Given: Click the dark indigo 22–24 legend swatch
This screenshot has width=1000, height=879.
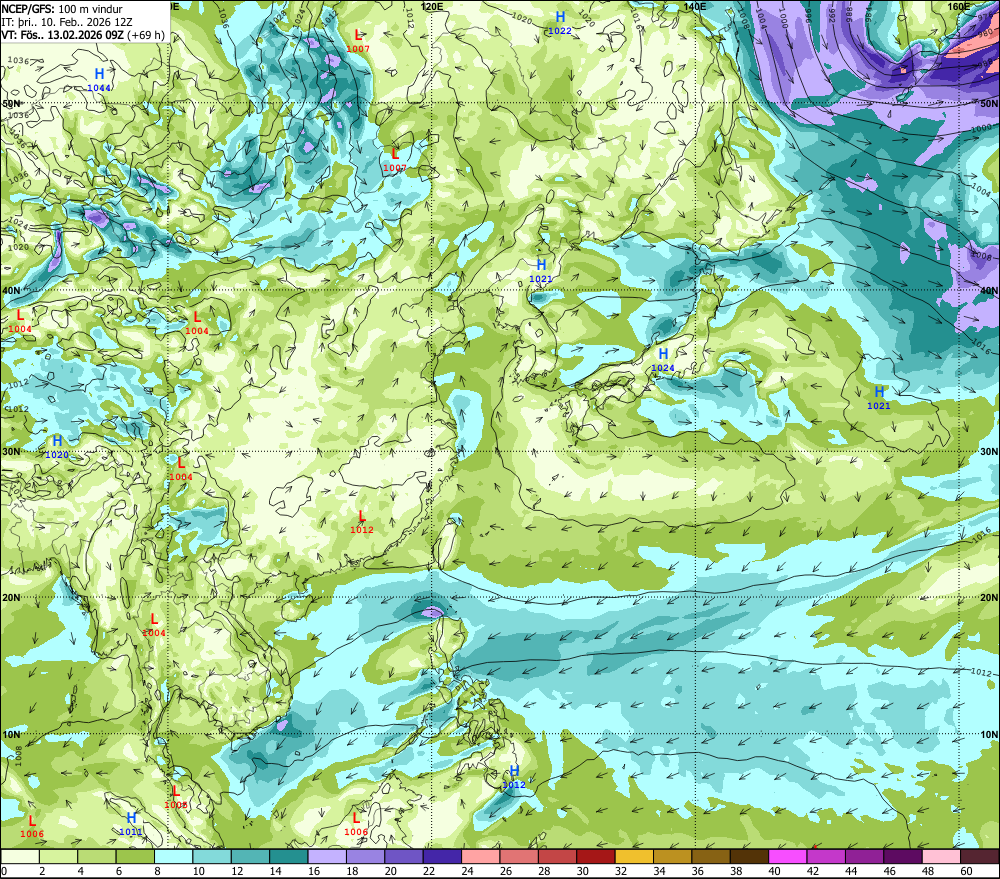Looking at the screenshot, I should coord(442,857).
